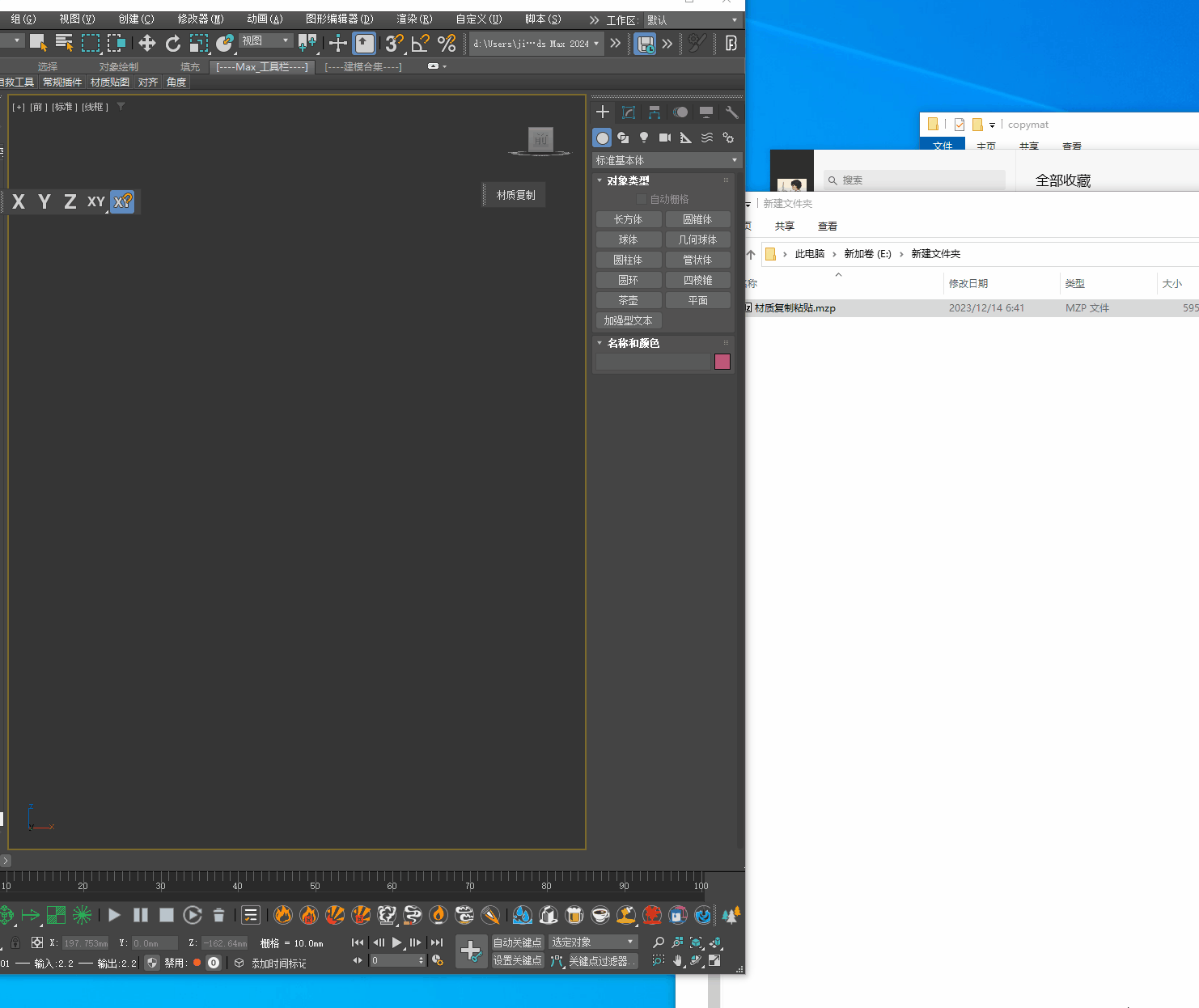
Task: Toggle the 自动关键点 auto key mode
Action: click(518, 942)
